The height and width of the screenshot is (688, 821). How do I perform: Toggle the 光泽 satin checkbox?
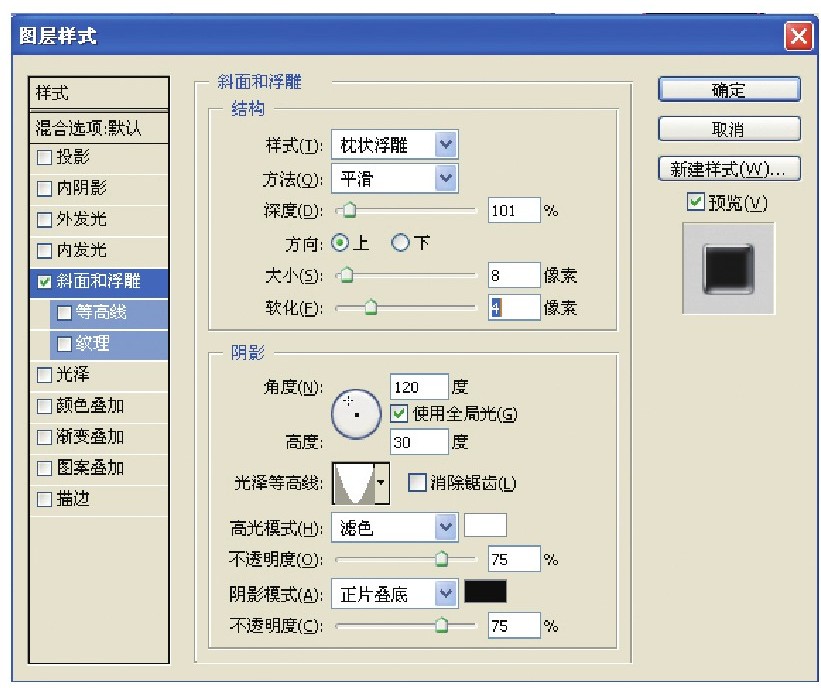[x=45, y=375]
